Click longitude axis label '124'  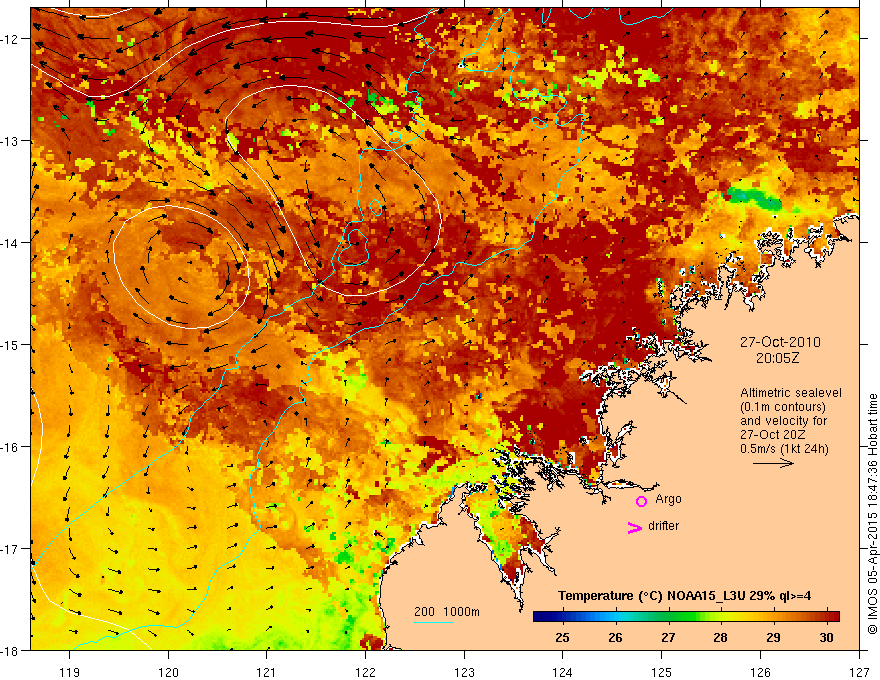point(563,672)
